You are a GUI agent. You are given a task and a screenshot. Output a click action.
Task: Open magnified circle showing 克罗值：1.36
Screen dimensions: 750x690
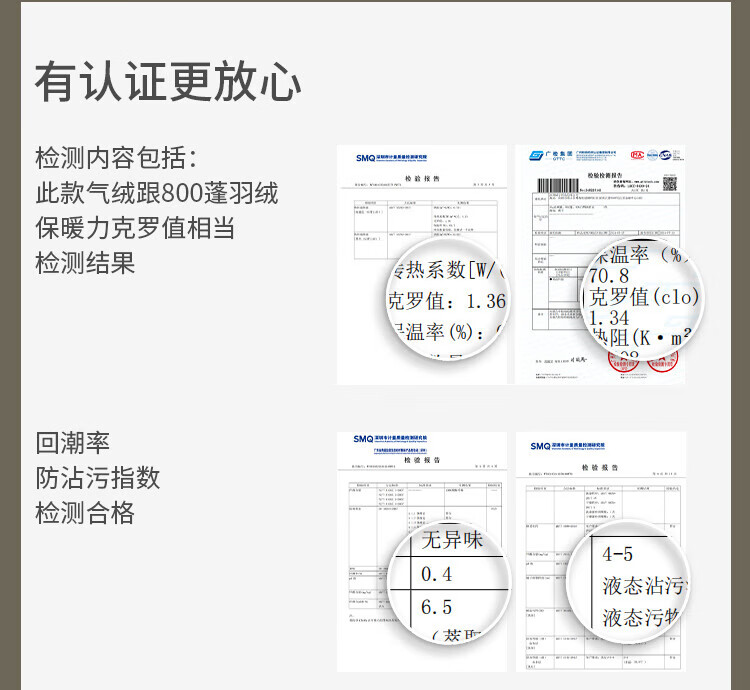tap(447, 299)
